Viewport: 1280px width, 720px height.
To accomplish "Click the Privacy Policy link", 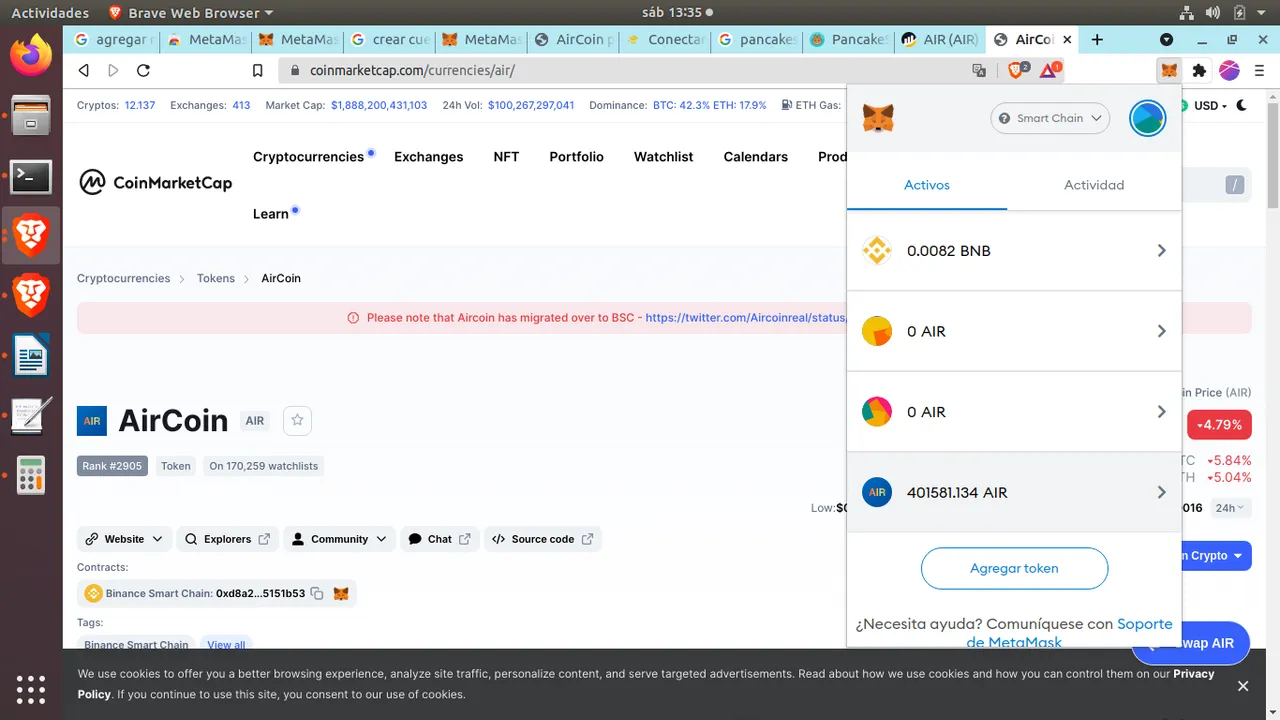I will tap(646, 684).
